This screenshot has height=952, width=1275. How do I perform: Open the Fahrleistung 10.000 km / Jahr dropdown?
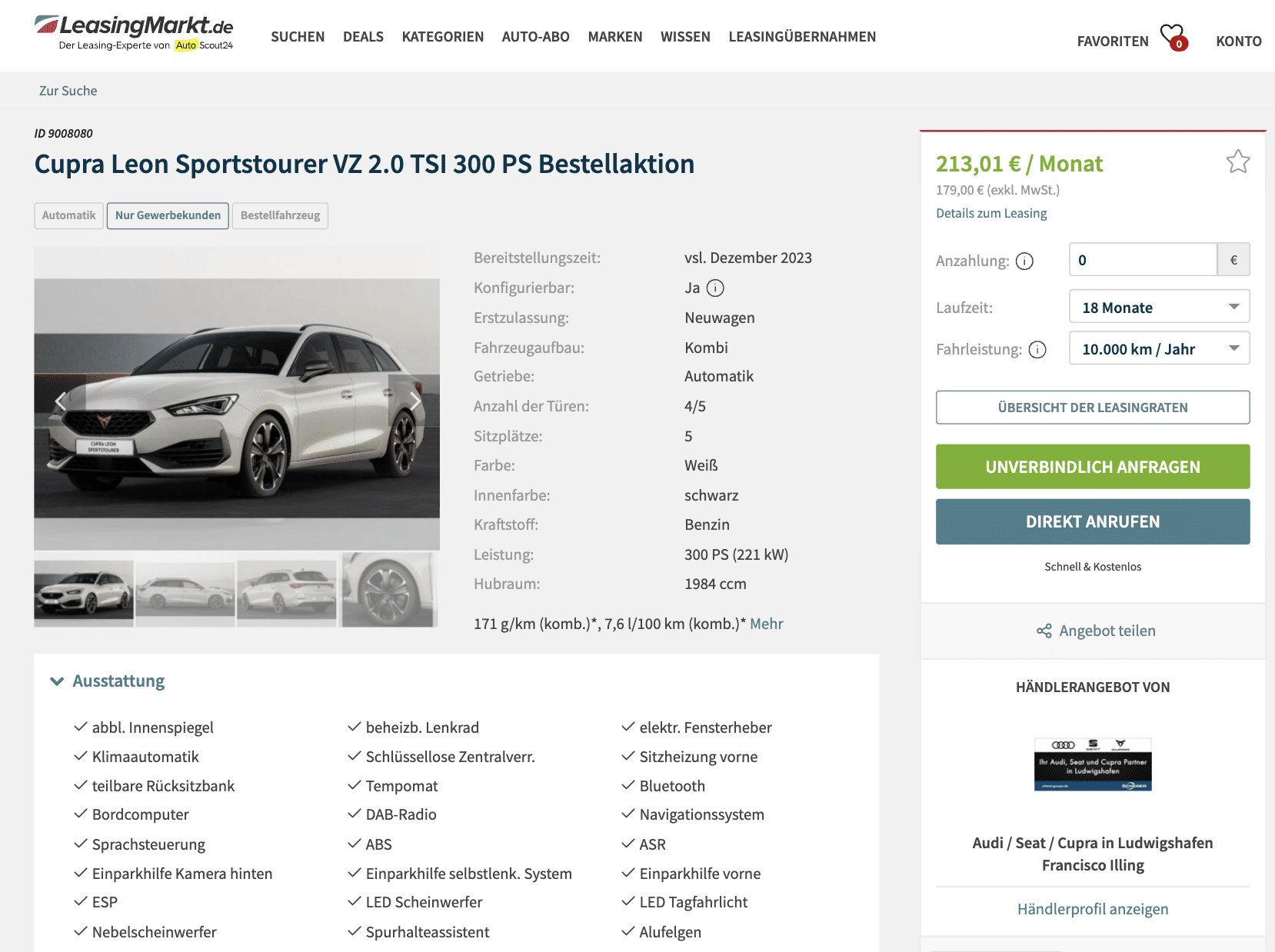(1159, 348)
